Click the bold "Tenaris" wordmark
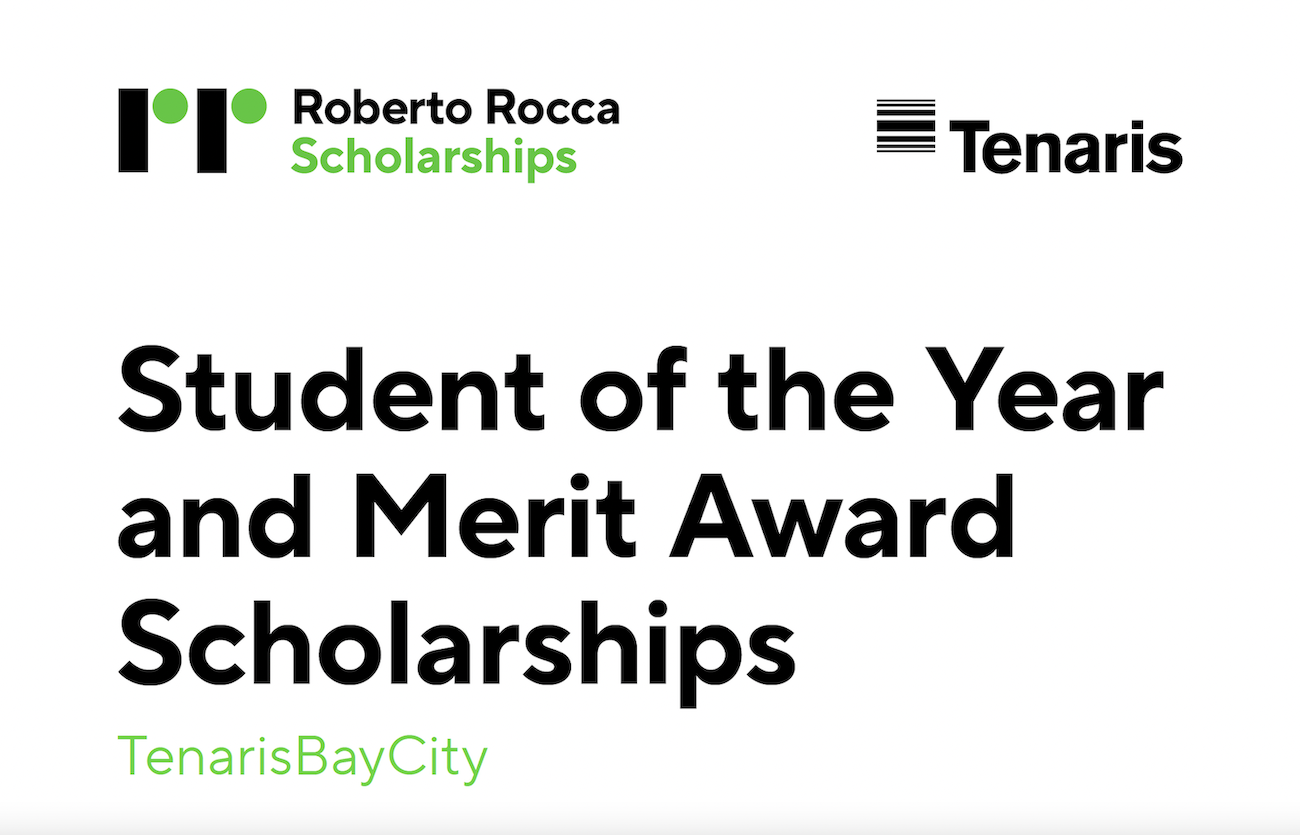This screenshot has width=1300, height=835. pos(1066,146)
